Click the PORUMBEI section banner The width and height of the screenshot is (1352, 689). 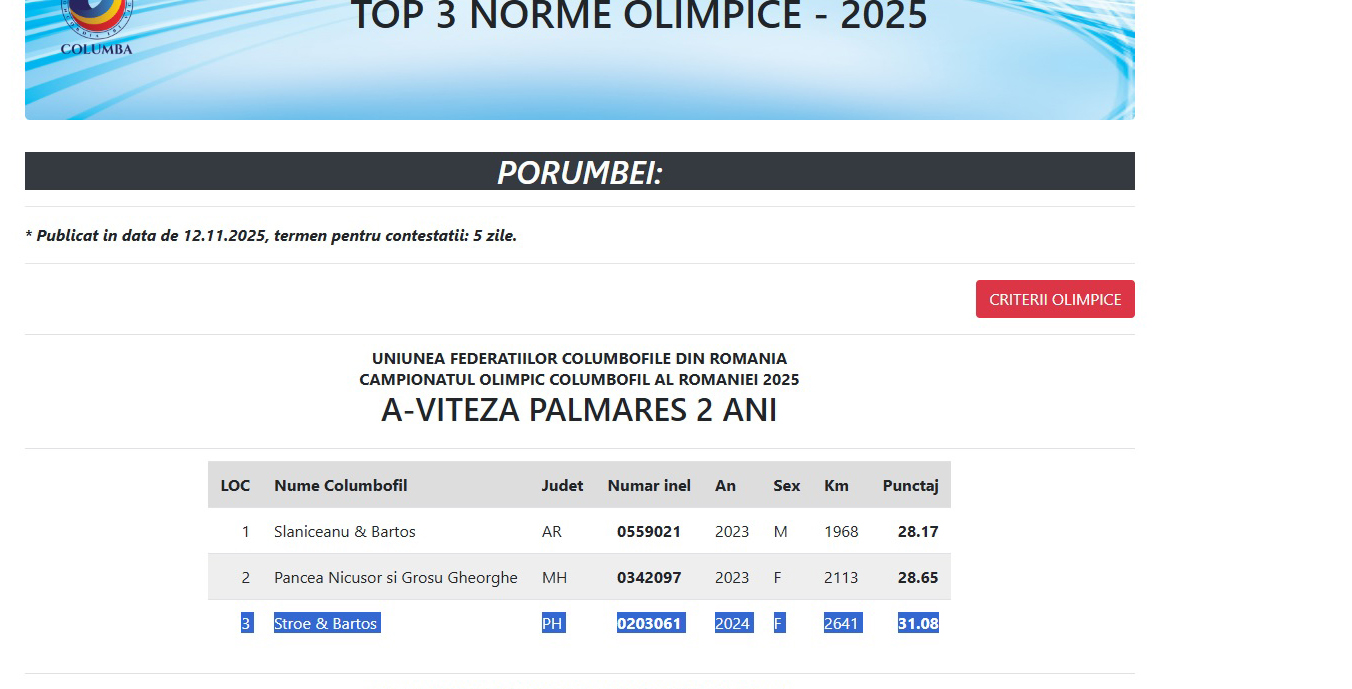pos(579,171)
